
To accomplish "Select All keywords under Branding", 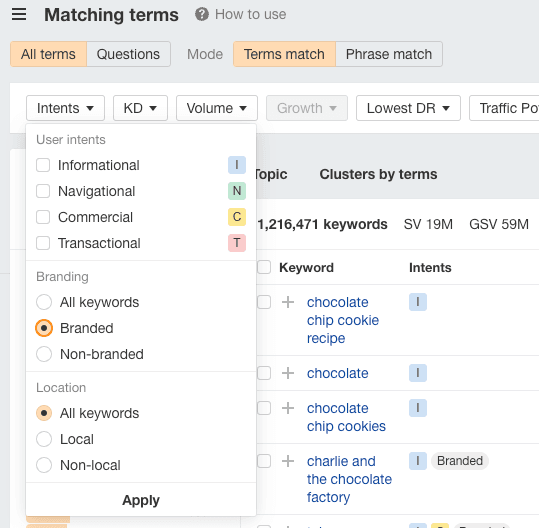I will coord(44,302).
